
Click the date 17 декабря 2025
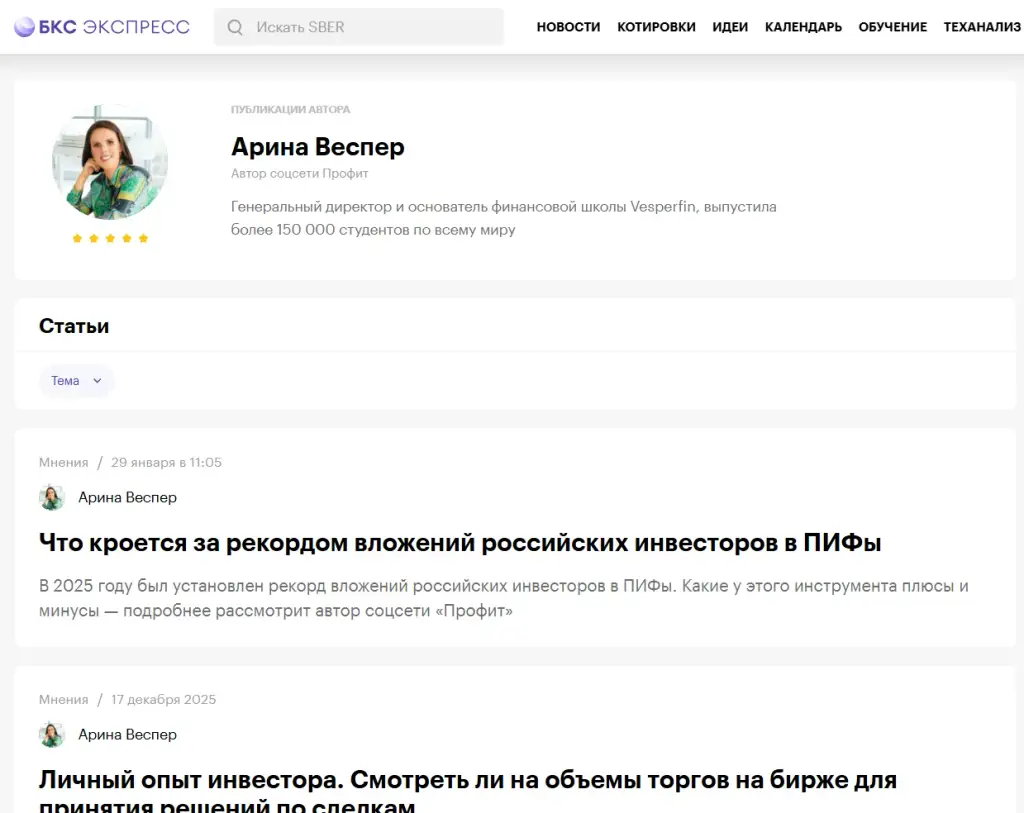163,699
